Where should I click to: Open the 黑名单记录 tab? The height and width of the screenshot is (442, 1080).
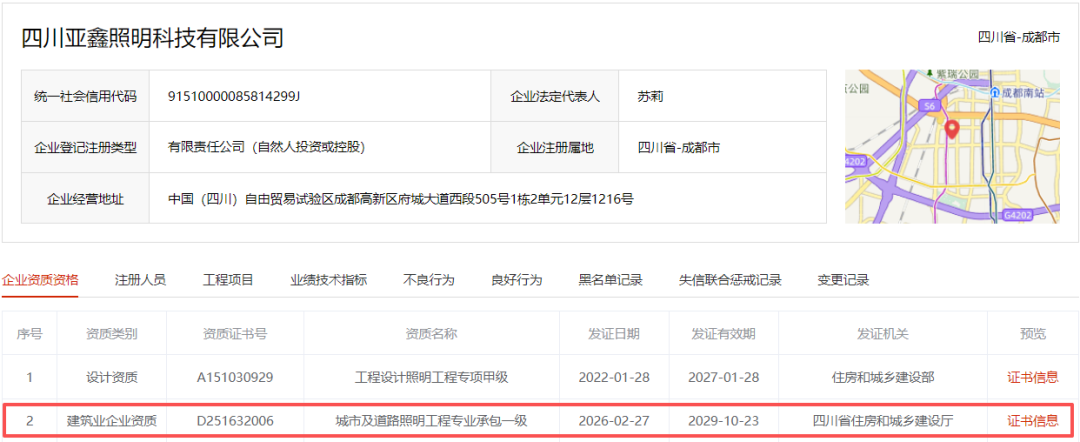[610, 280]
